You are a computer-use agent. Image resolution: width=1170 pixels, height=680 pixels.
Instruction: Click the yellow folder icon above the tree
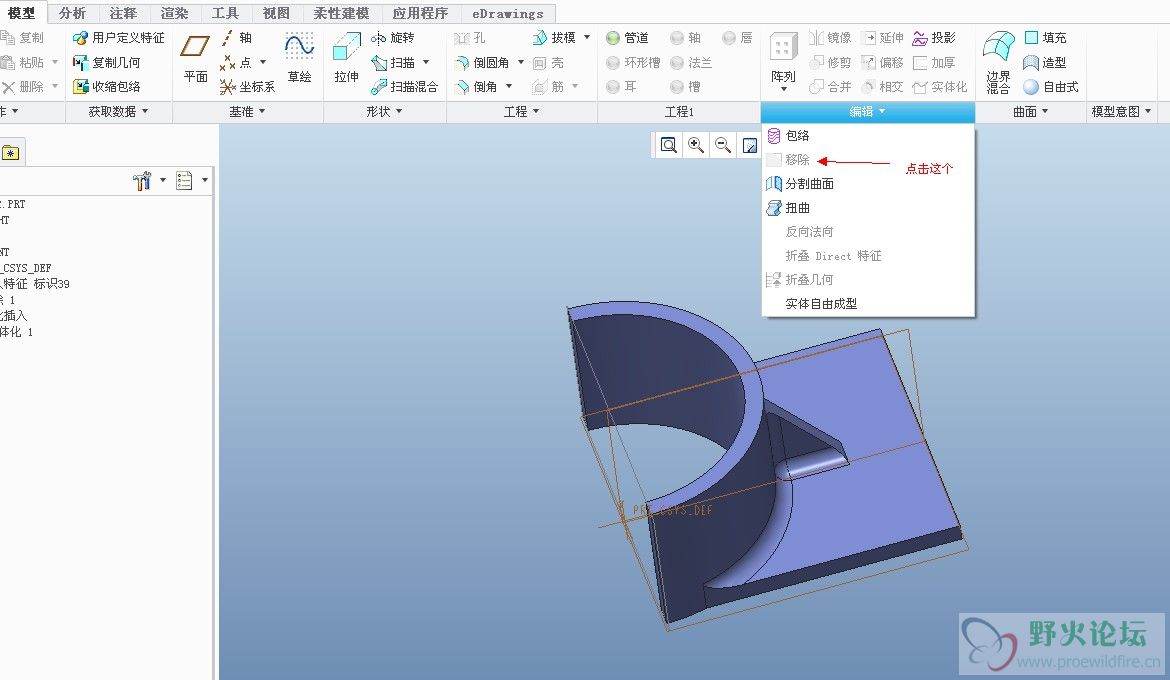pos(10,153)
